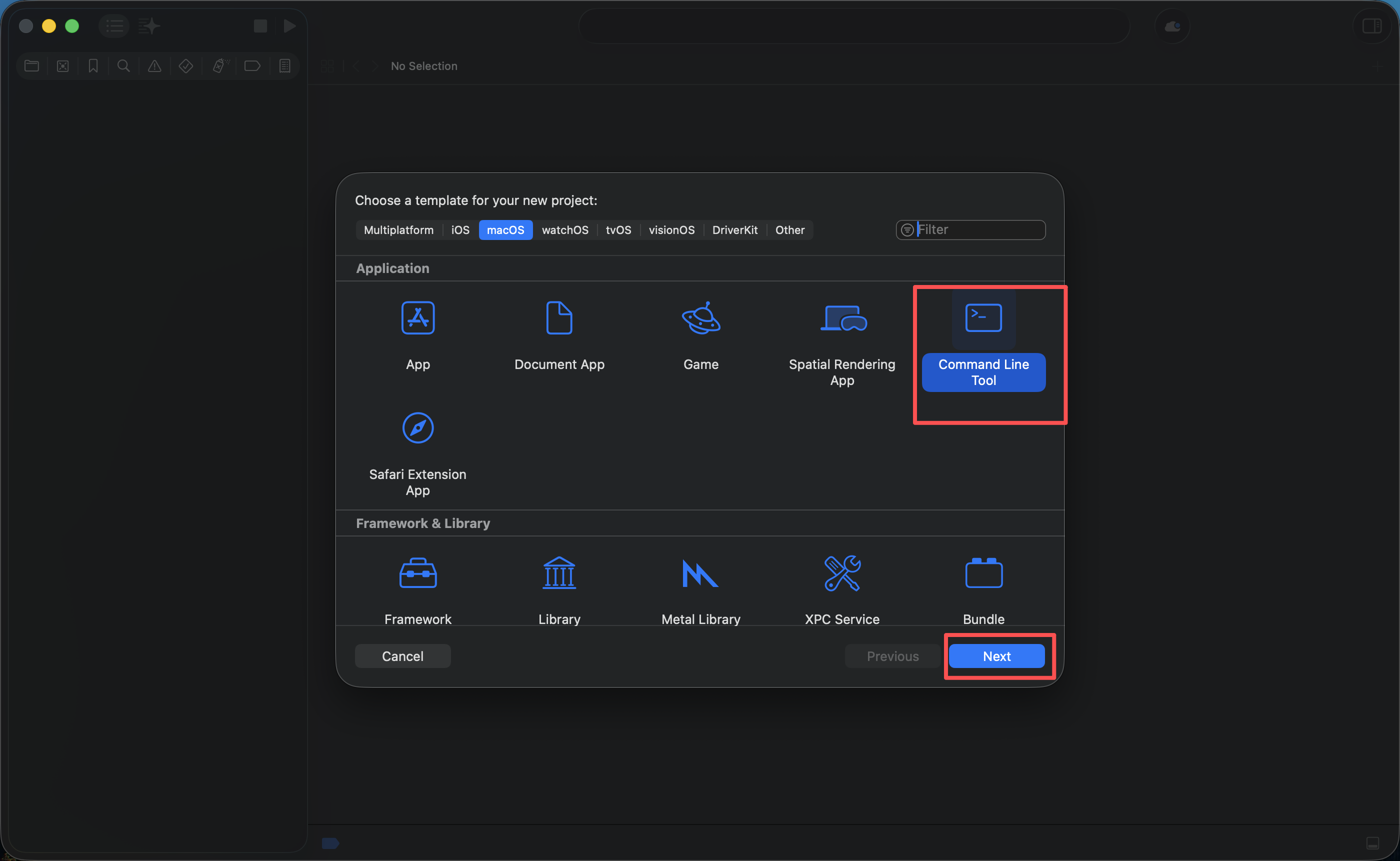Switch to the Multiplatform tab
This screenshot has width=1400, height=861.
pos(398,230)
